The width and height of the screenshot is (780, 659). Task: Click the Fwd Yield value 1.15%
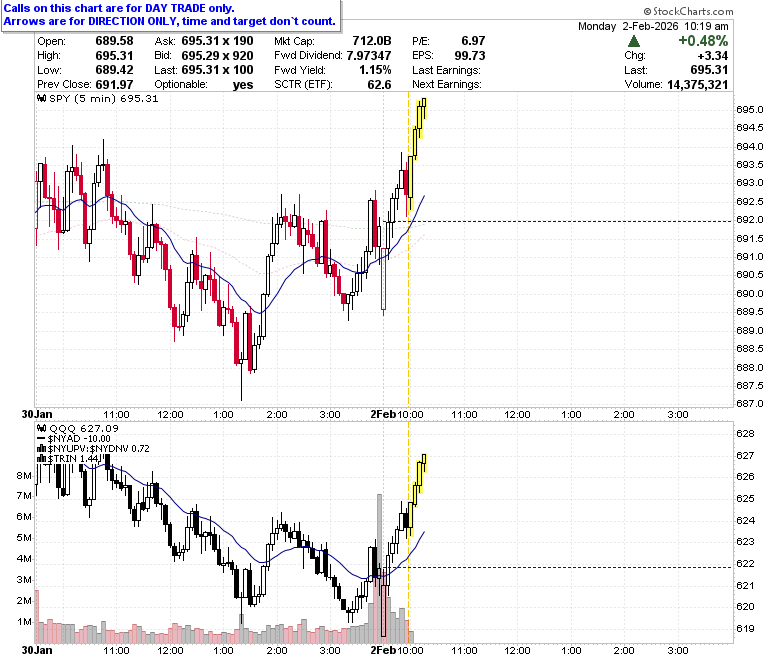pos(375,70)
